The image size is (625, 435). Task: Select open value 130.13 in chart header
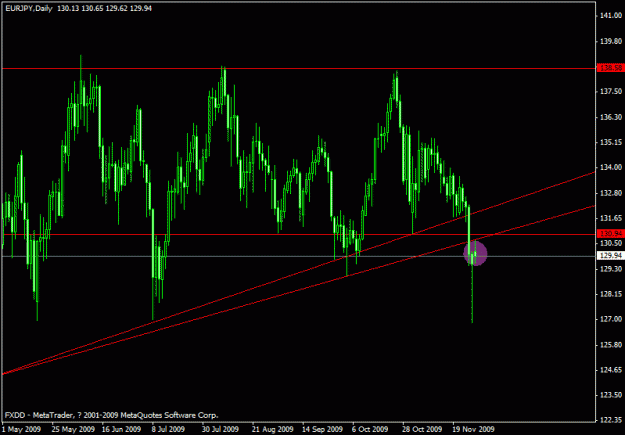tap(68, 8)
